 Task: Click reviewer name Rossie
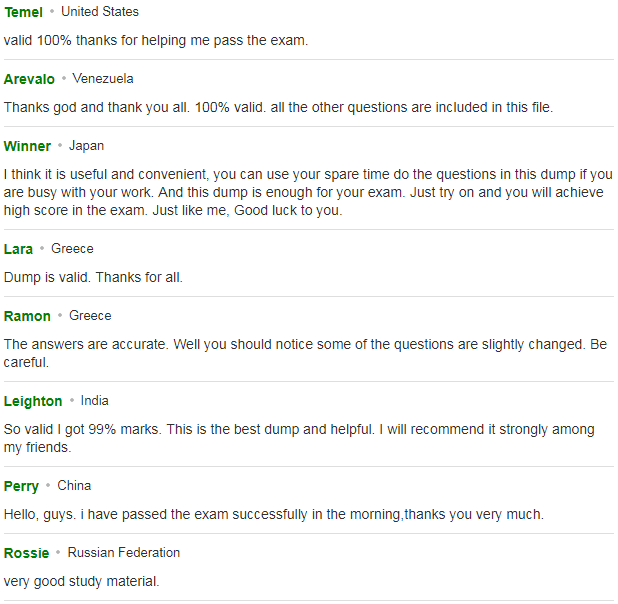(26, 553)
